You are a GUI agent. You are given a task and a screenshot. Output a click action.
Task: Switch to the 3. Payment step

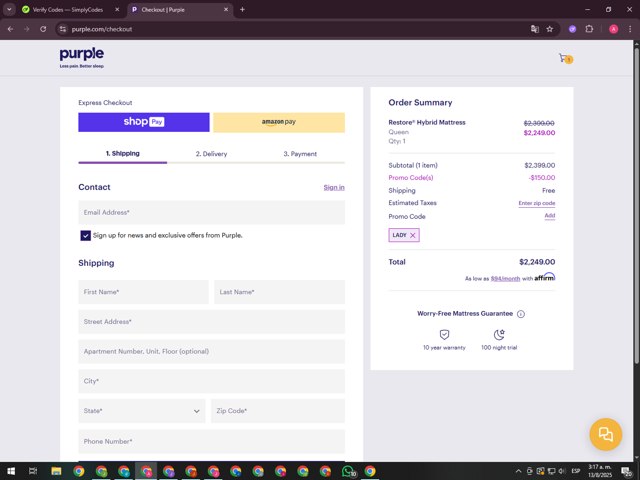[300, 154]
